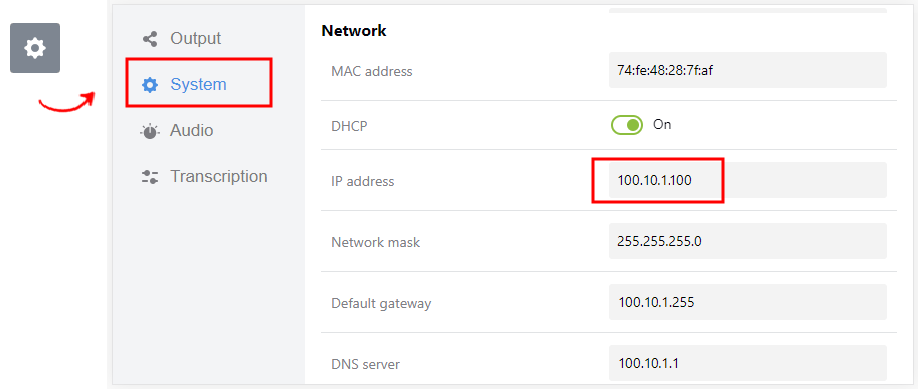The image size is (918, 389).
Task: Click the Network section heading
Action: [354, 30]
